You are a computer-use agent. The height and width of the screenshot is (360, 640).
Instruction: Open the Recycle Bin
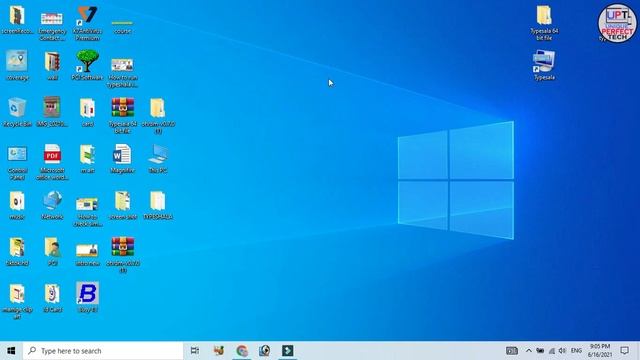(17, 112)
